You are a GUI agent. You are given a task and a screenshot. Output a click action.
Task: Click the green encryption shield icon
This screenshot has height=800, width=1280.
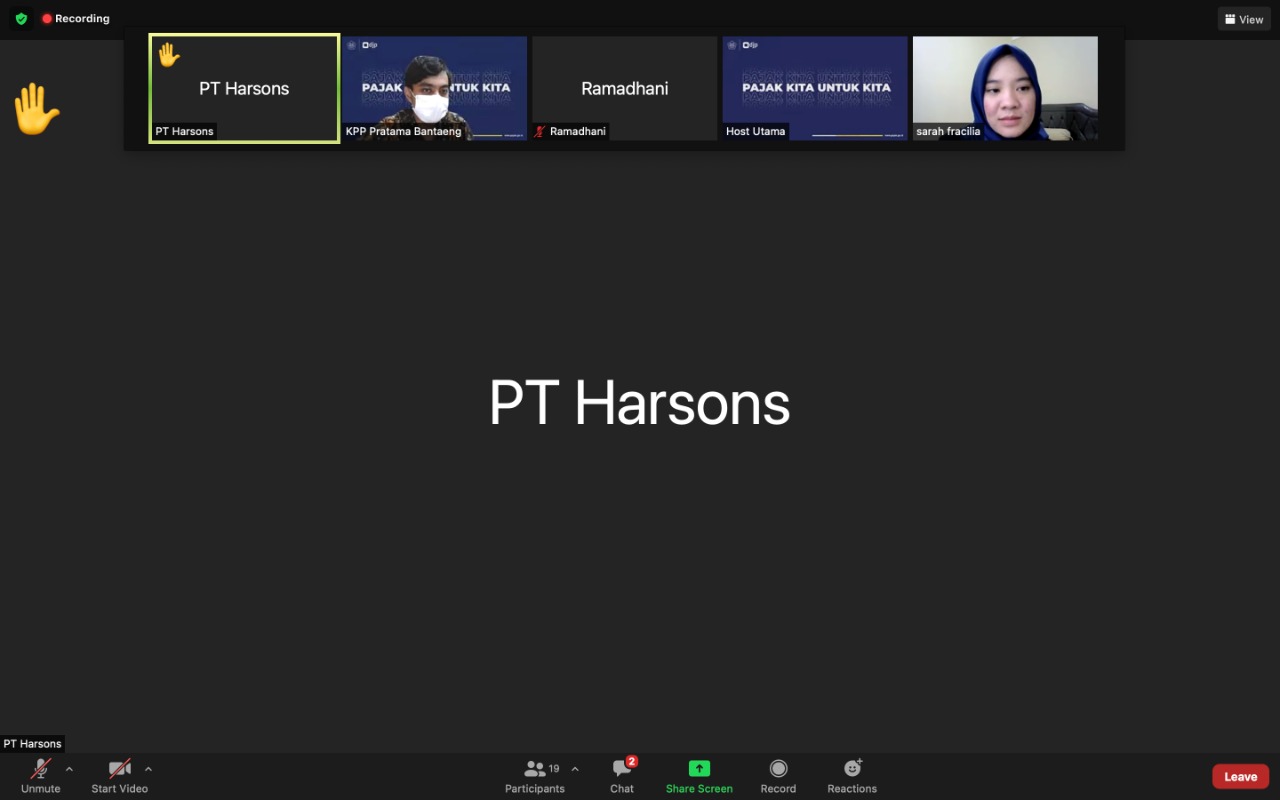tap(21, 19)
